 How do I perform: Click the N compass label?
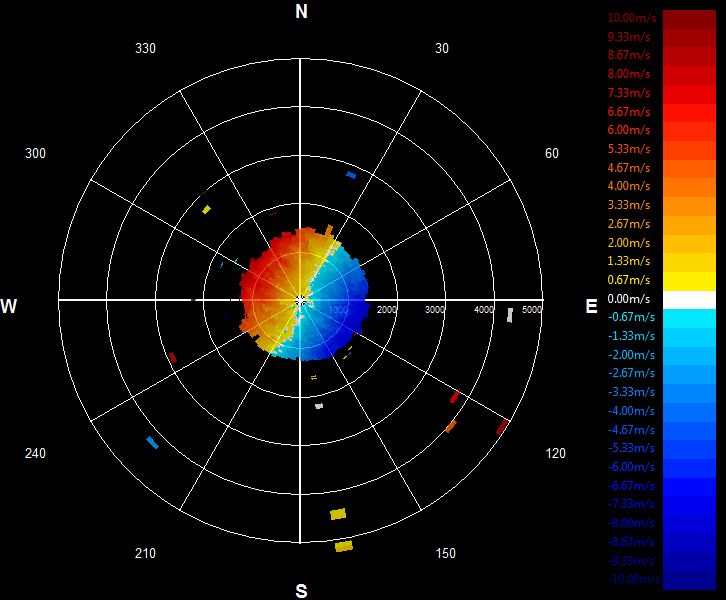tap(301, 12)
